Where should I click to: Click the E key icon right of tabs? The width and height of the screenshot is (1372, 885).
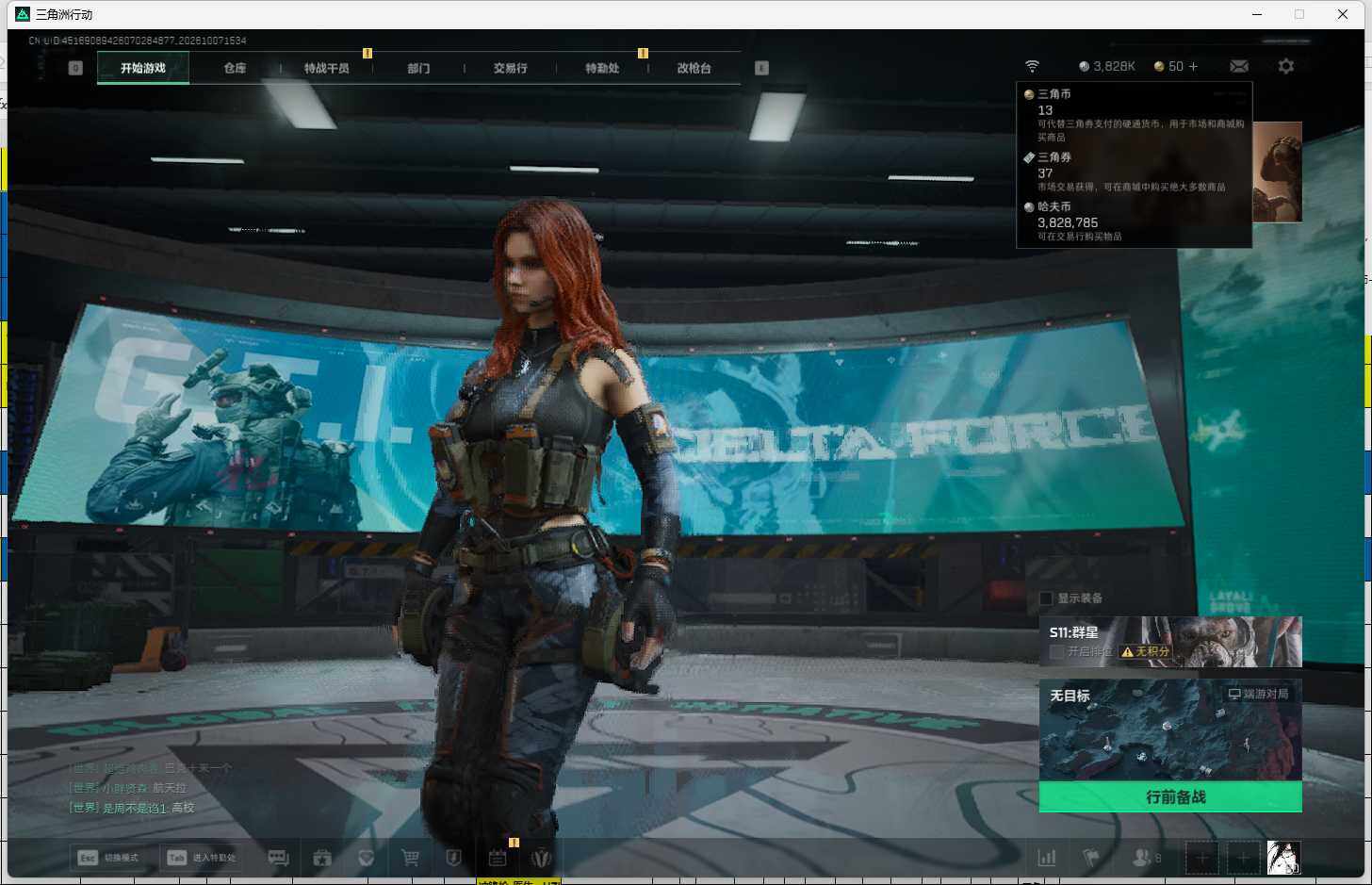coord(761,68)
